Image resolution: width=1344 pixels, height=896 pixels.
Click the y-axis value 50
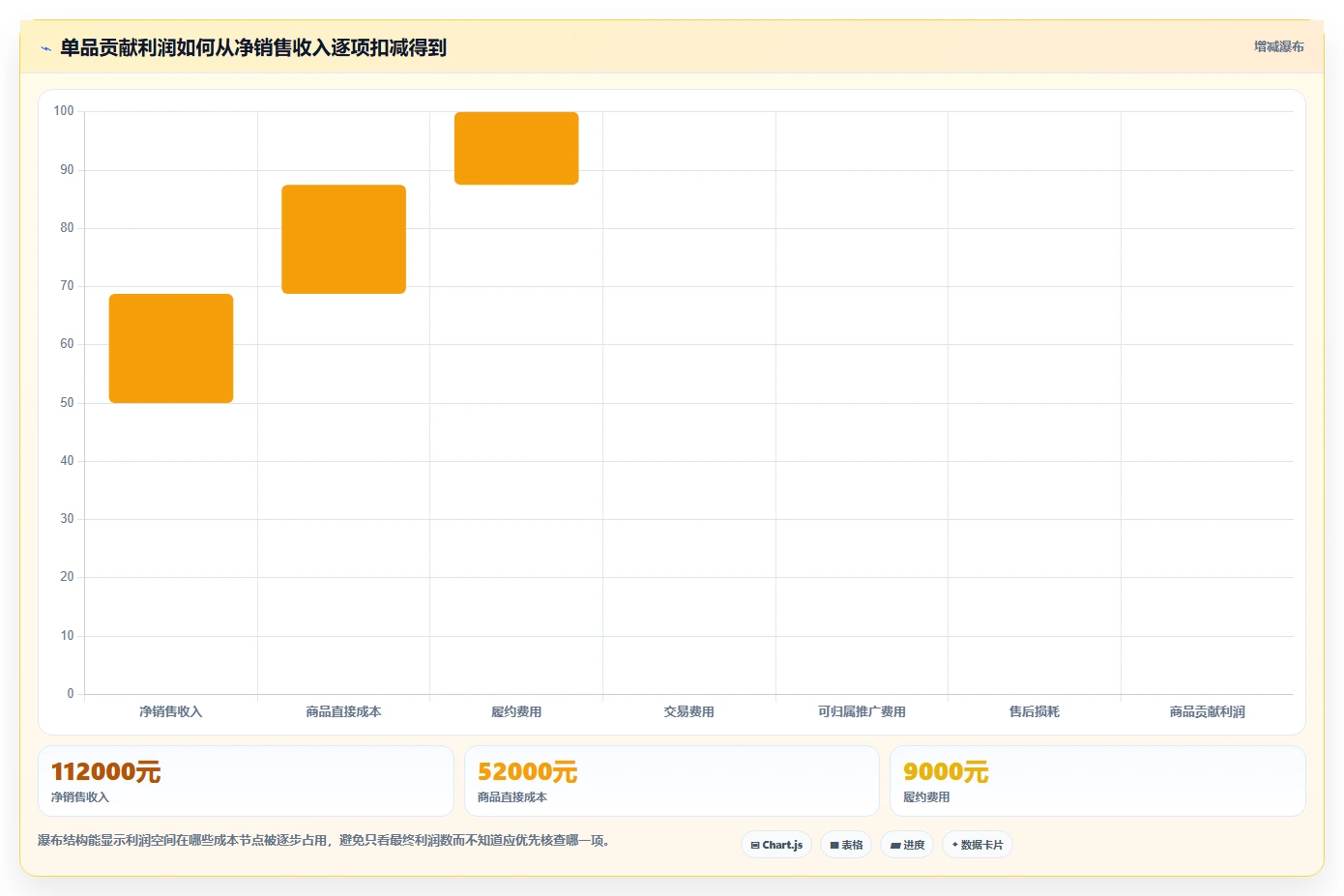pos(67,402)
